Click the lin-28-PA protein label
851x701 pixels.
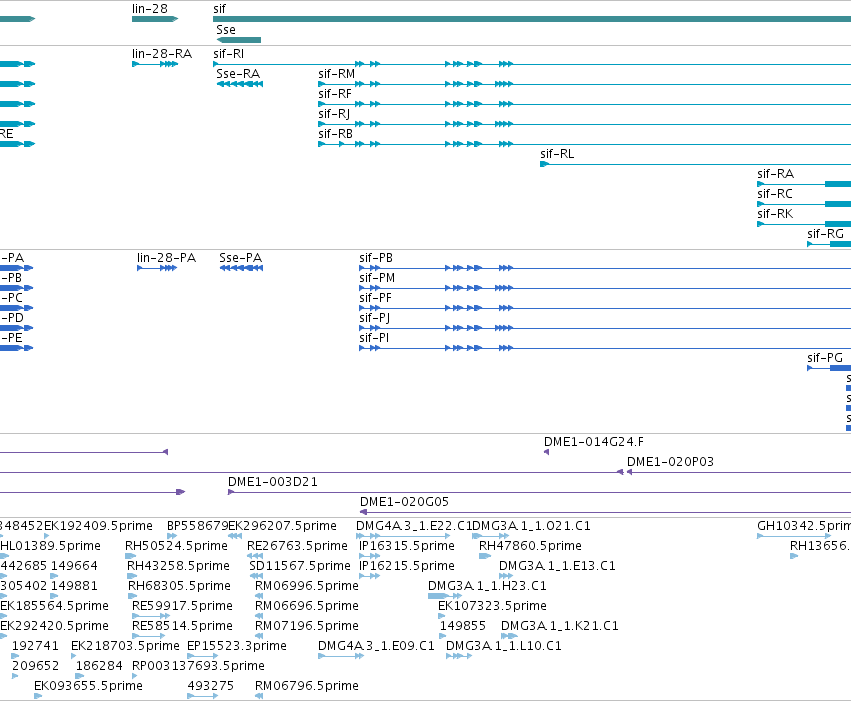click(166, 258)
